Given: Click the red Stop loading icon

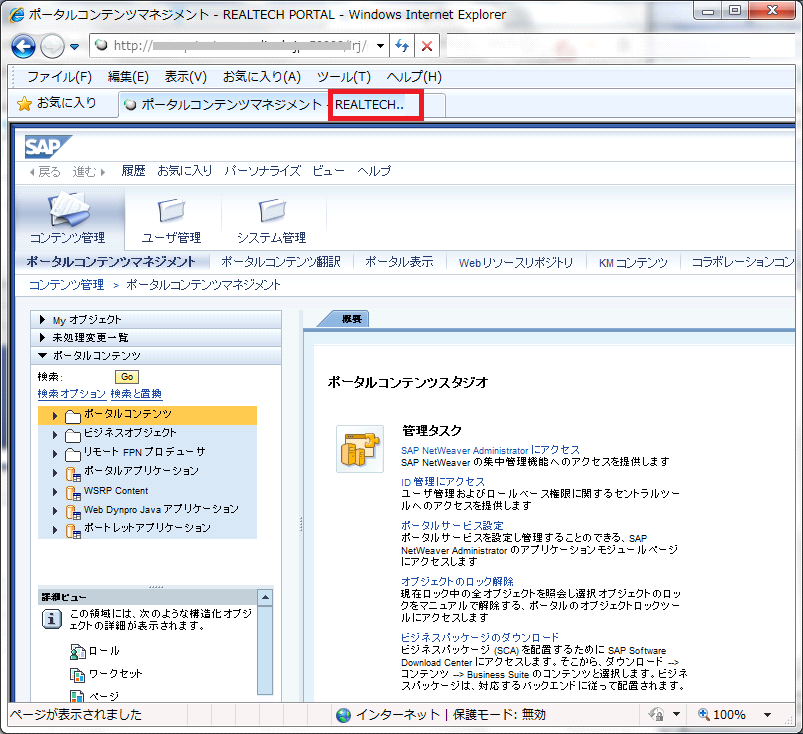Looking at the screenshot, I should [427, 46].
